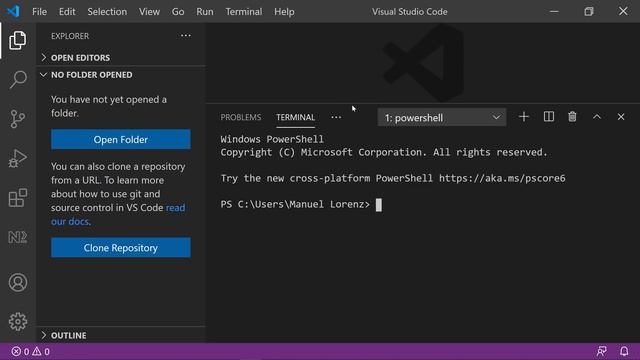Open the Search view icon
This screenshot has width=640, height=360.
click(18, 80)
